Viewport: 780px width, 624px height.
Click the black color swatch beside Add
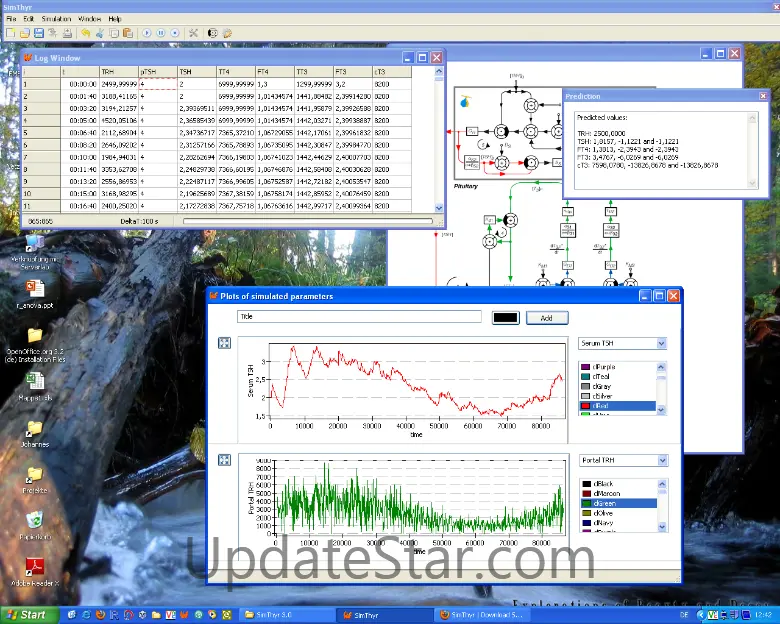(506, 317)
